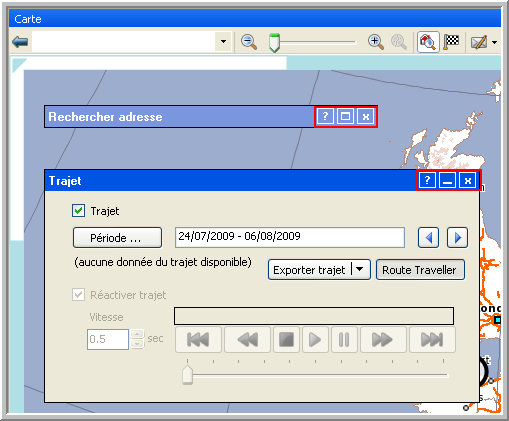Select the house search magnifier tool

coord(428,42)
